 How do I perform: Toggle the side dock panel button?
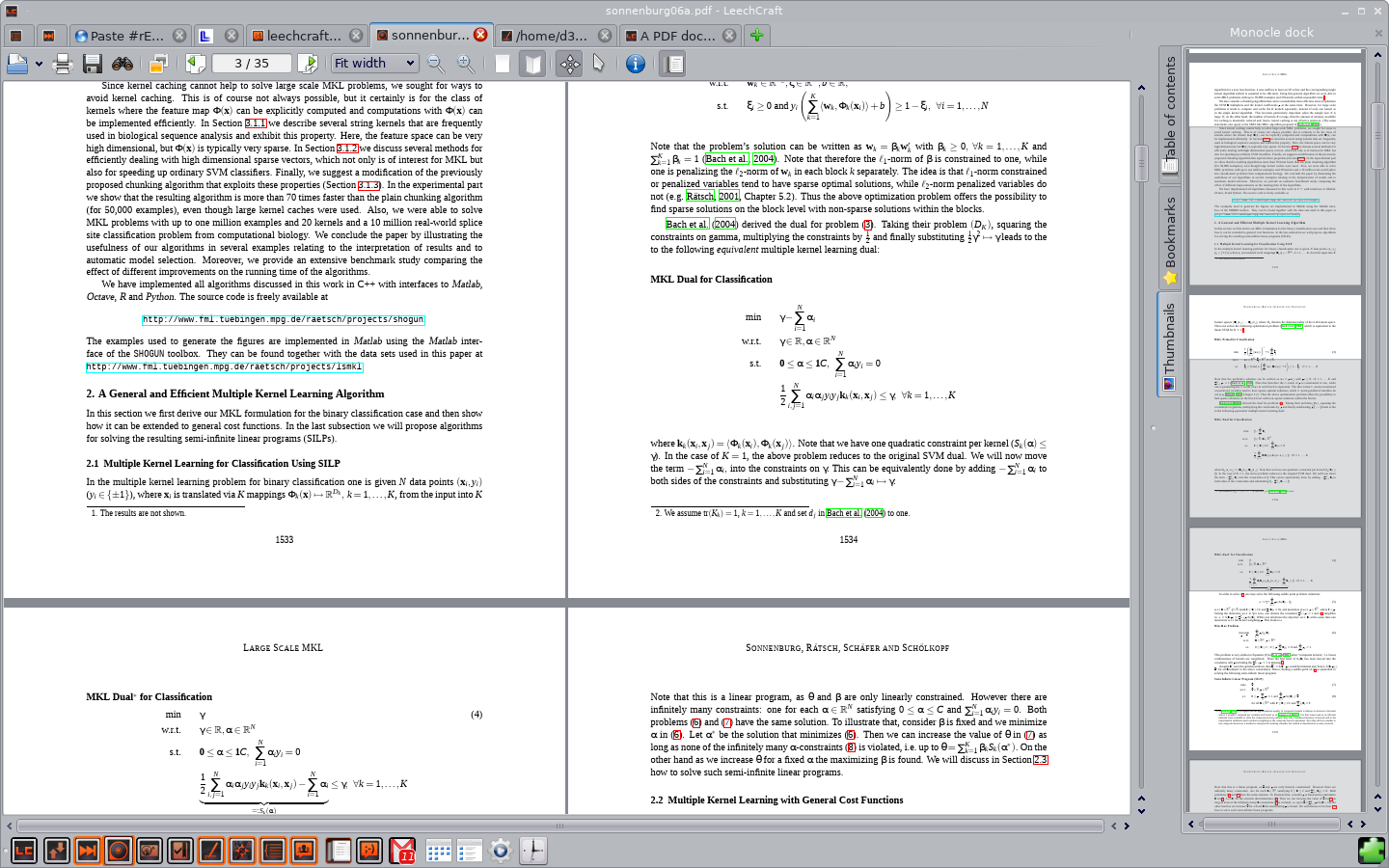click(x=672, y=64)
